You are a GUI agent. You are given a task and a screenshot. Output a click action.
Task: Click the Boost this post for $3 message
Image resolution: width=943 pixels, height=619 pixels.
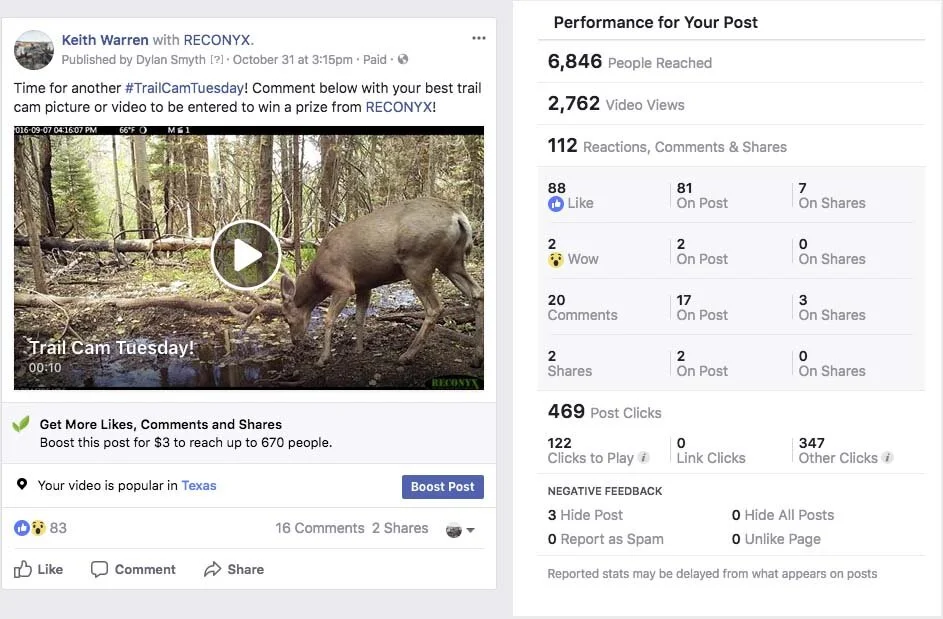pos(186,443)
